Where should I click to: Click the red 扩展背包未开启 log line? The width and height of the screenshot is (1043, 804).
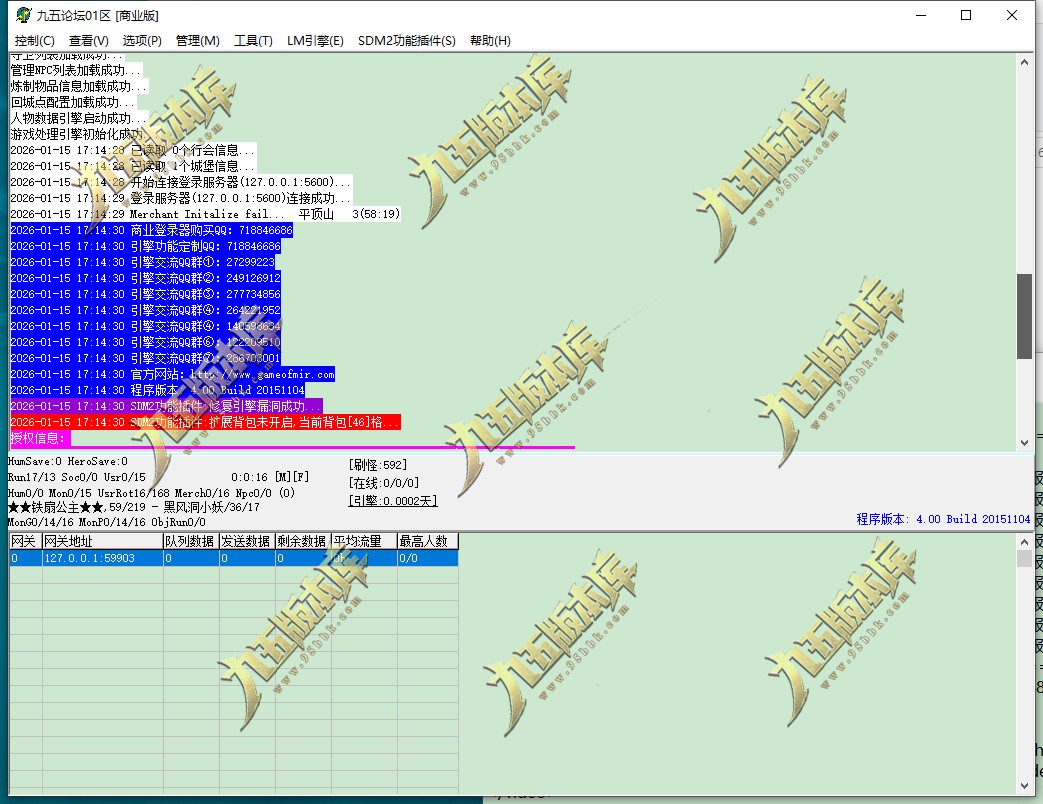pyautogui.click(x=206, y=422)
